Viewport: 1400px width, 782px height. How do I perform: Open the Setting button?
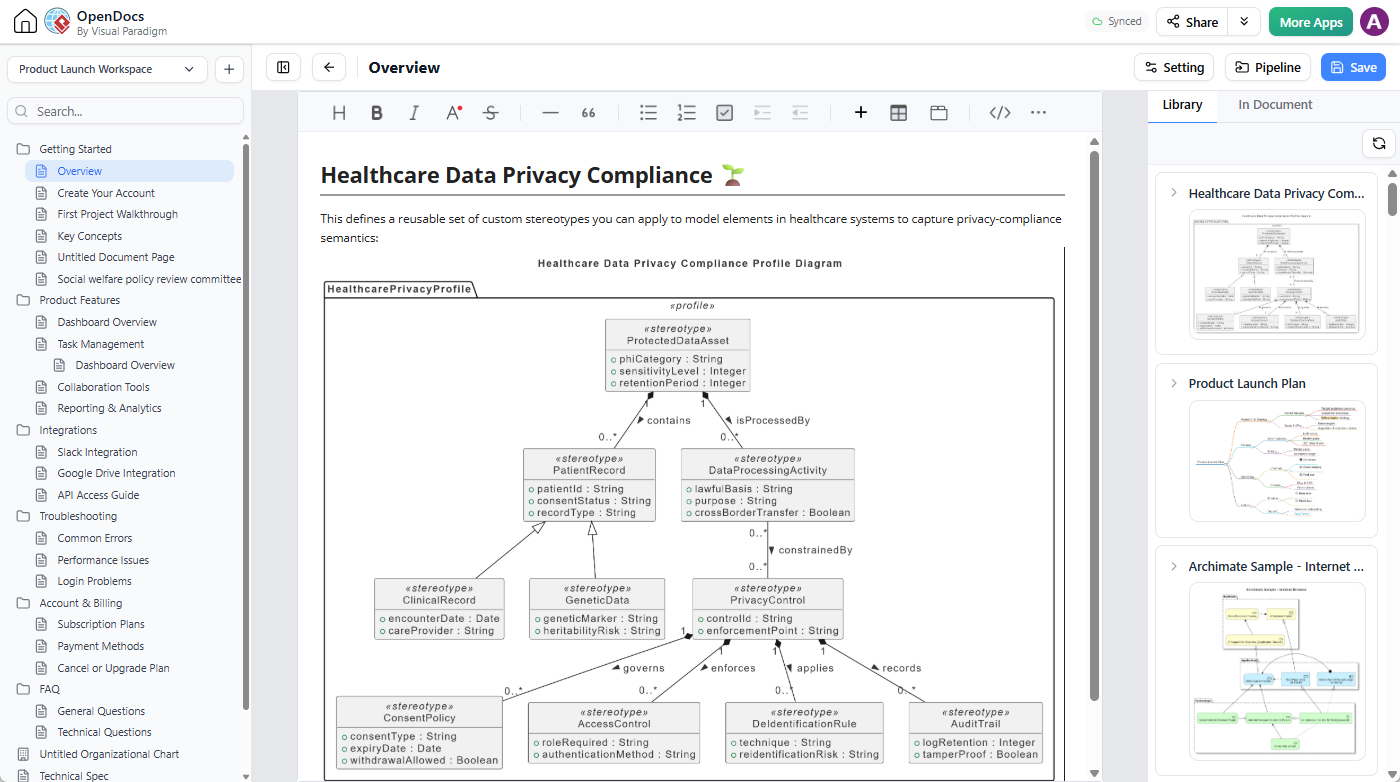(1174, 67)
